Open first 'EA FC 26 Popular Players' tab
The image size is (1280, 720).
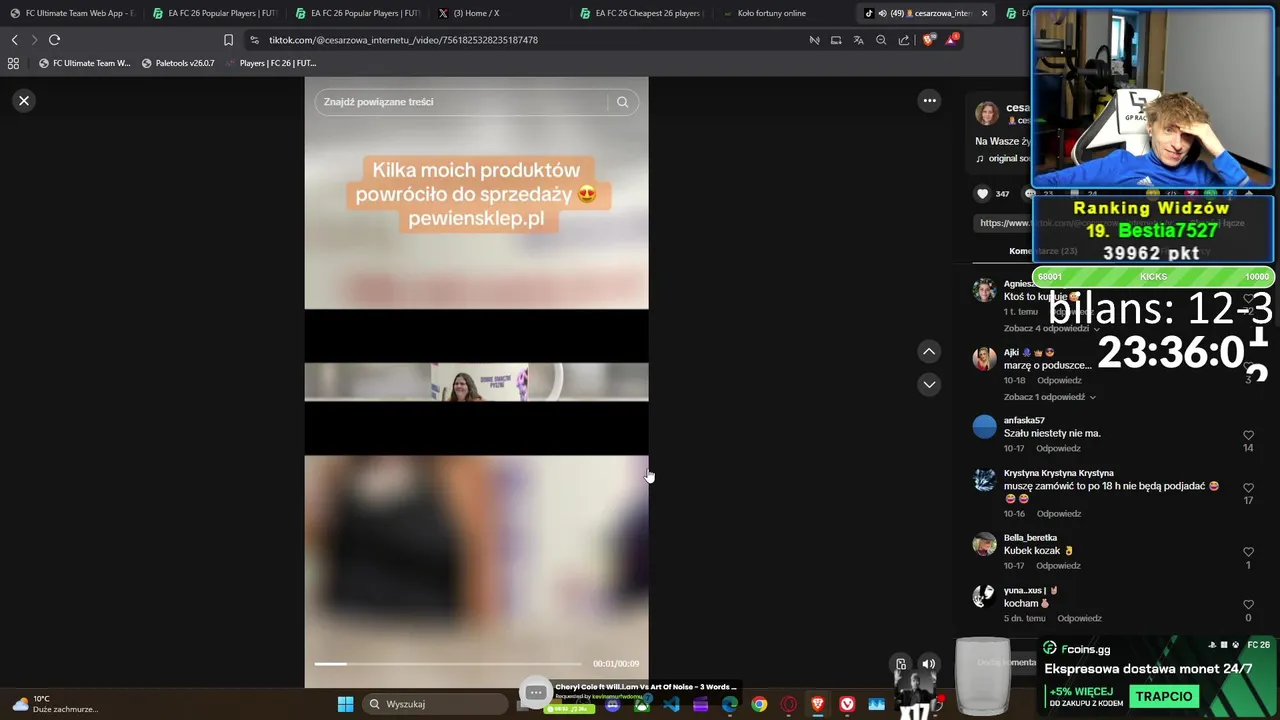pyautogui.click(x=215, y=13)
